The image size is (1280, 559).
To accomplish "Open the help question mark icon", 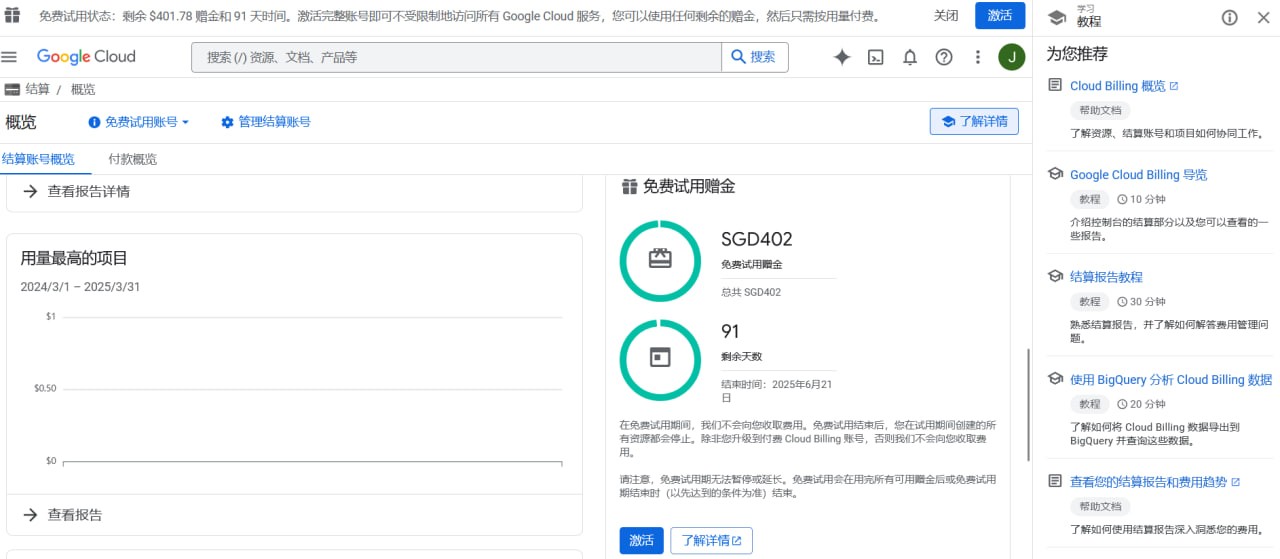I will coord(944,57).
